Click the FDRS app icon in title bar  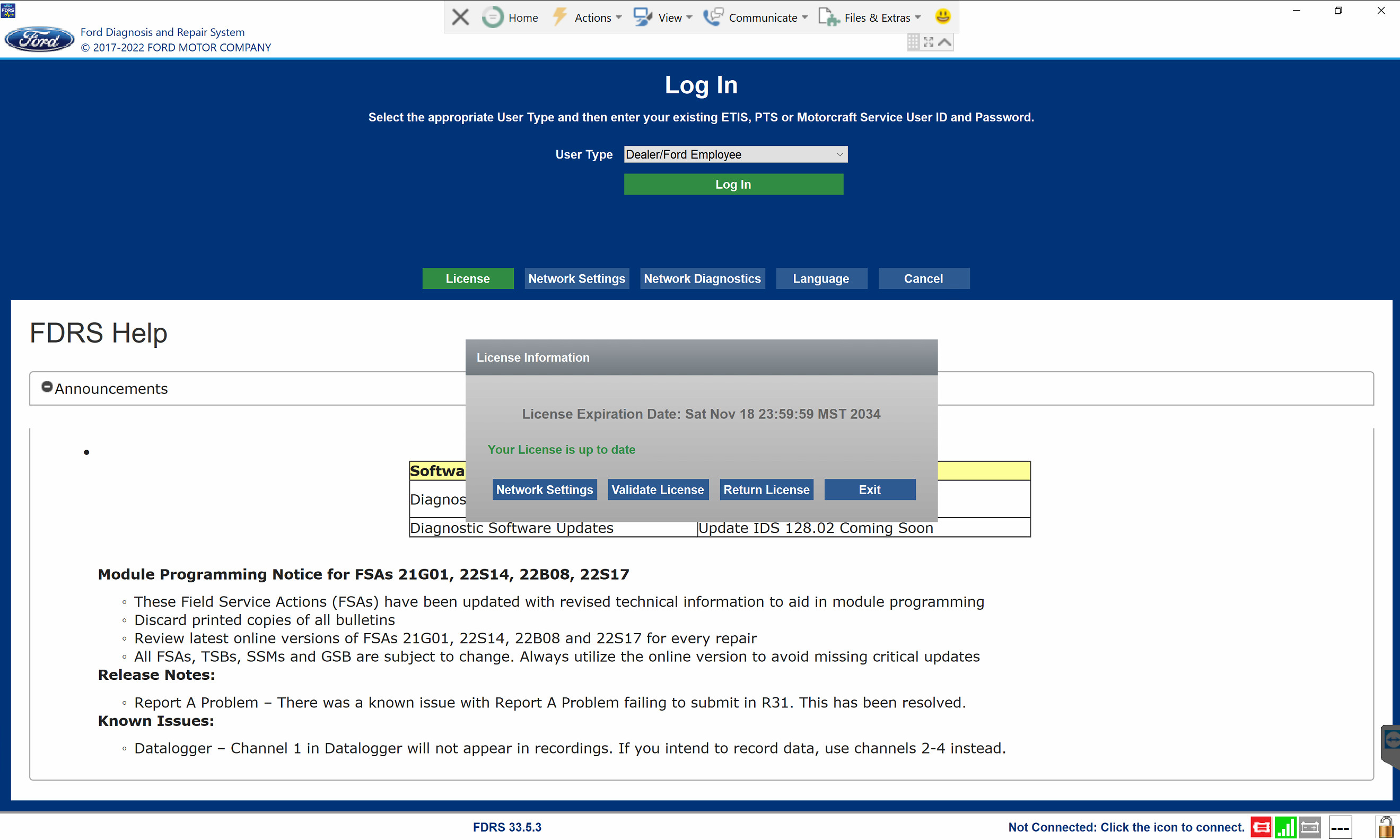click(8, 10)
